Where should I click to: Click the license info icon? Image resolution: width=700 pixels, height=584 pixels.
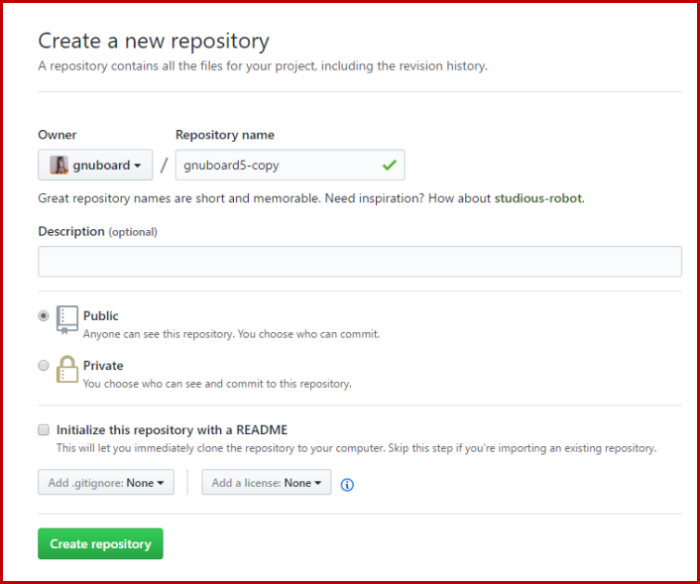point(347,484)
